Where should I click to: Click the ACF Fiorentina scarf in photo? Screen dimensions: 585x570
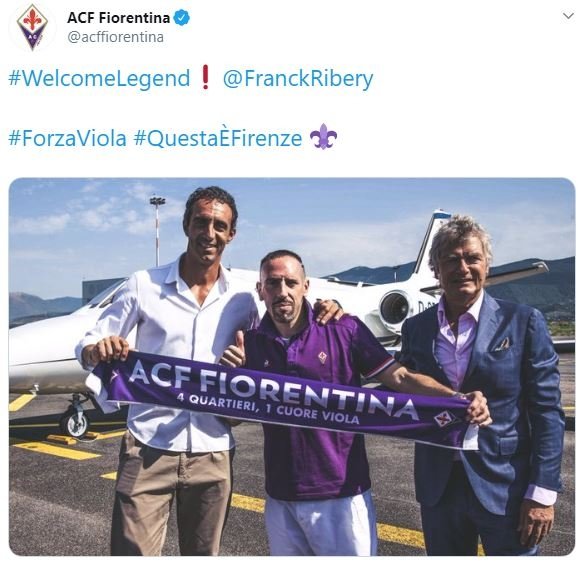285,400
